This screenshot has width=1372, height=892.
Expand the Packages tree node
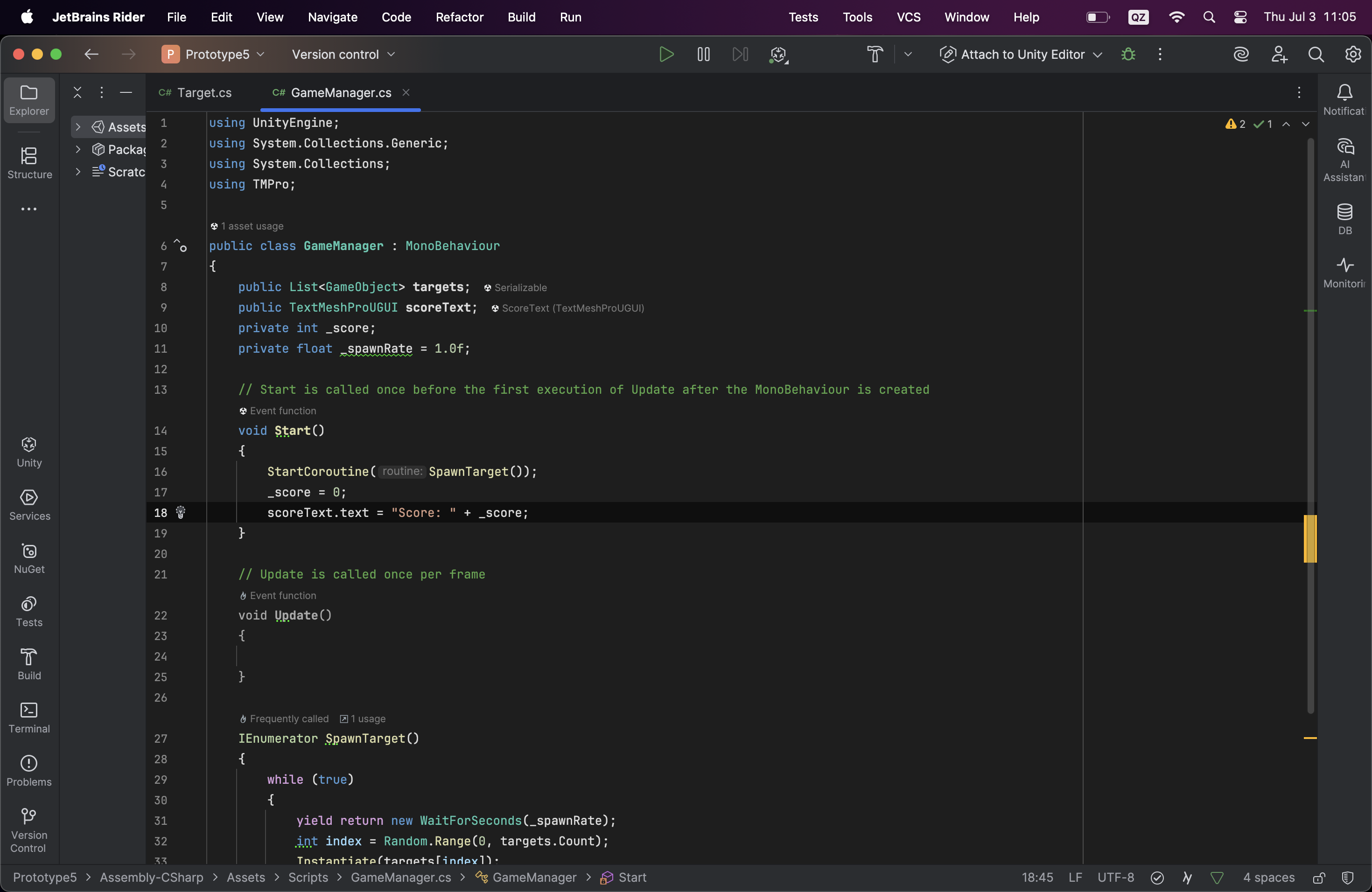pos(78,149)
